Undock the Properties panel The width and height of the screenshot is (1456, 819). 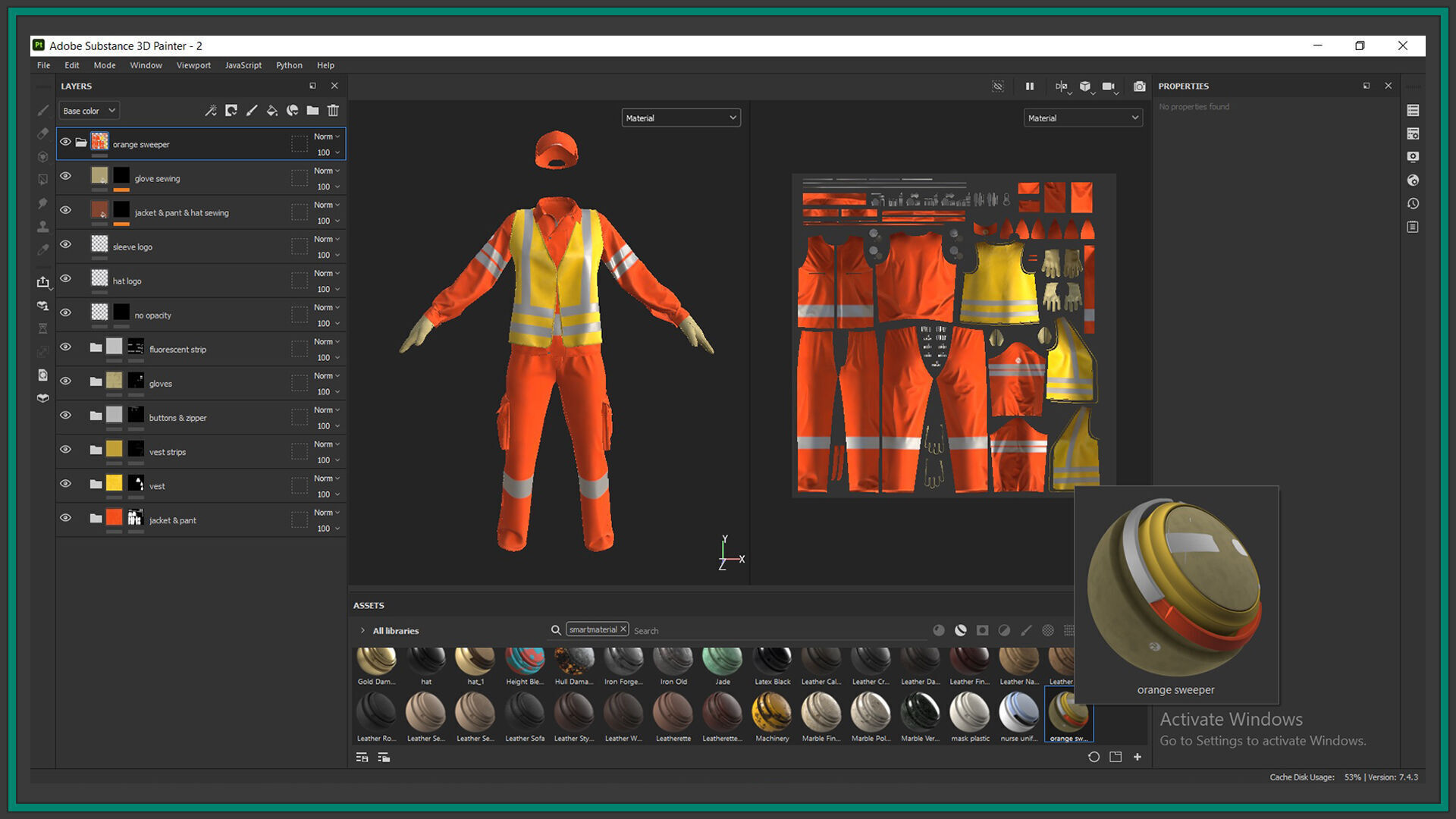pos(1367,86)
